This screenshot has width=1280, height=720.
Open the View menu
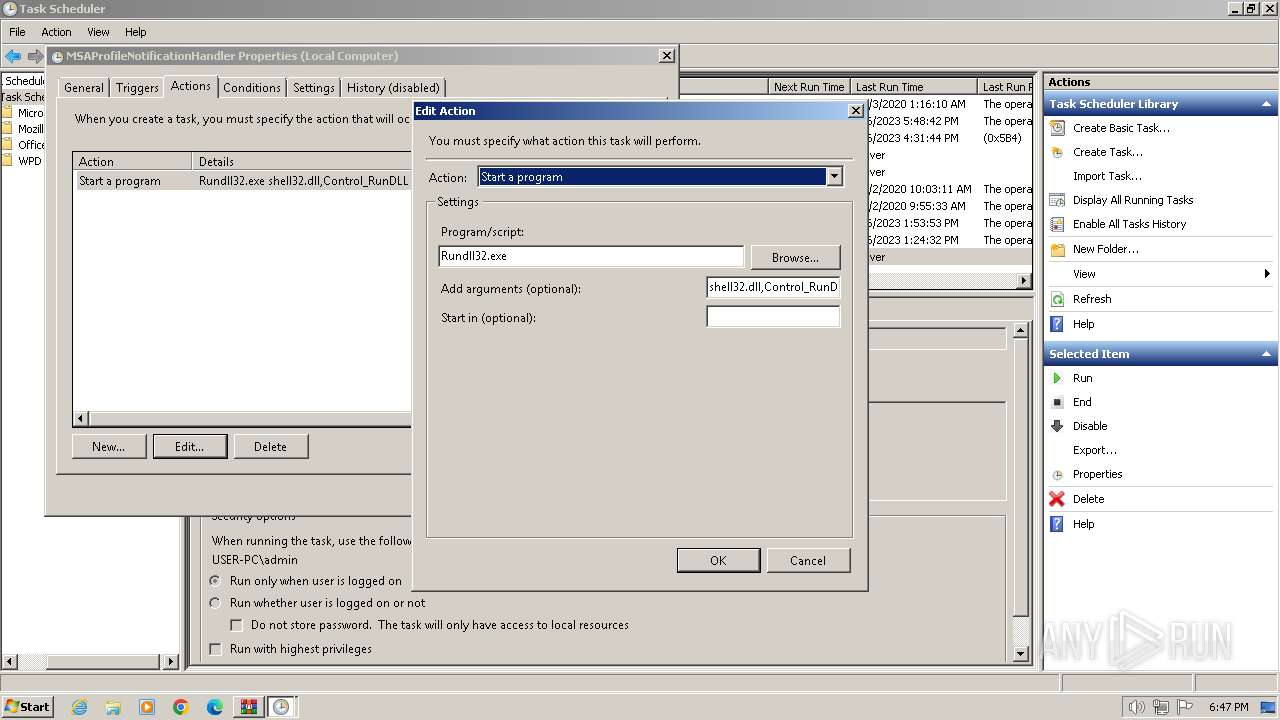[98, 32]
